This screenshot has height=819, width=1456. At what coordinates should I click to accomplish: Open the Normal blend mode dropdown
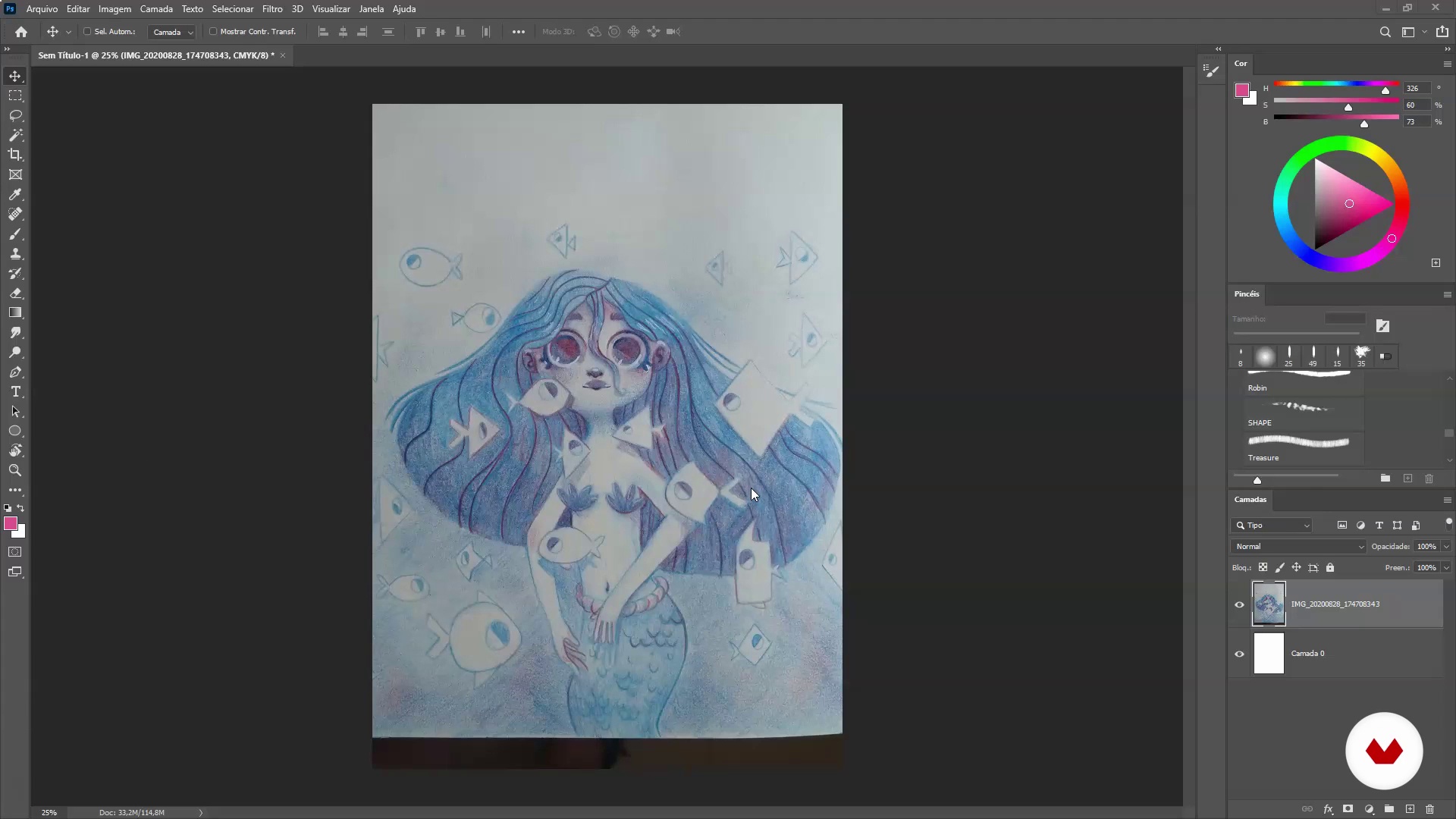tap(1298, 546)
